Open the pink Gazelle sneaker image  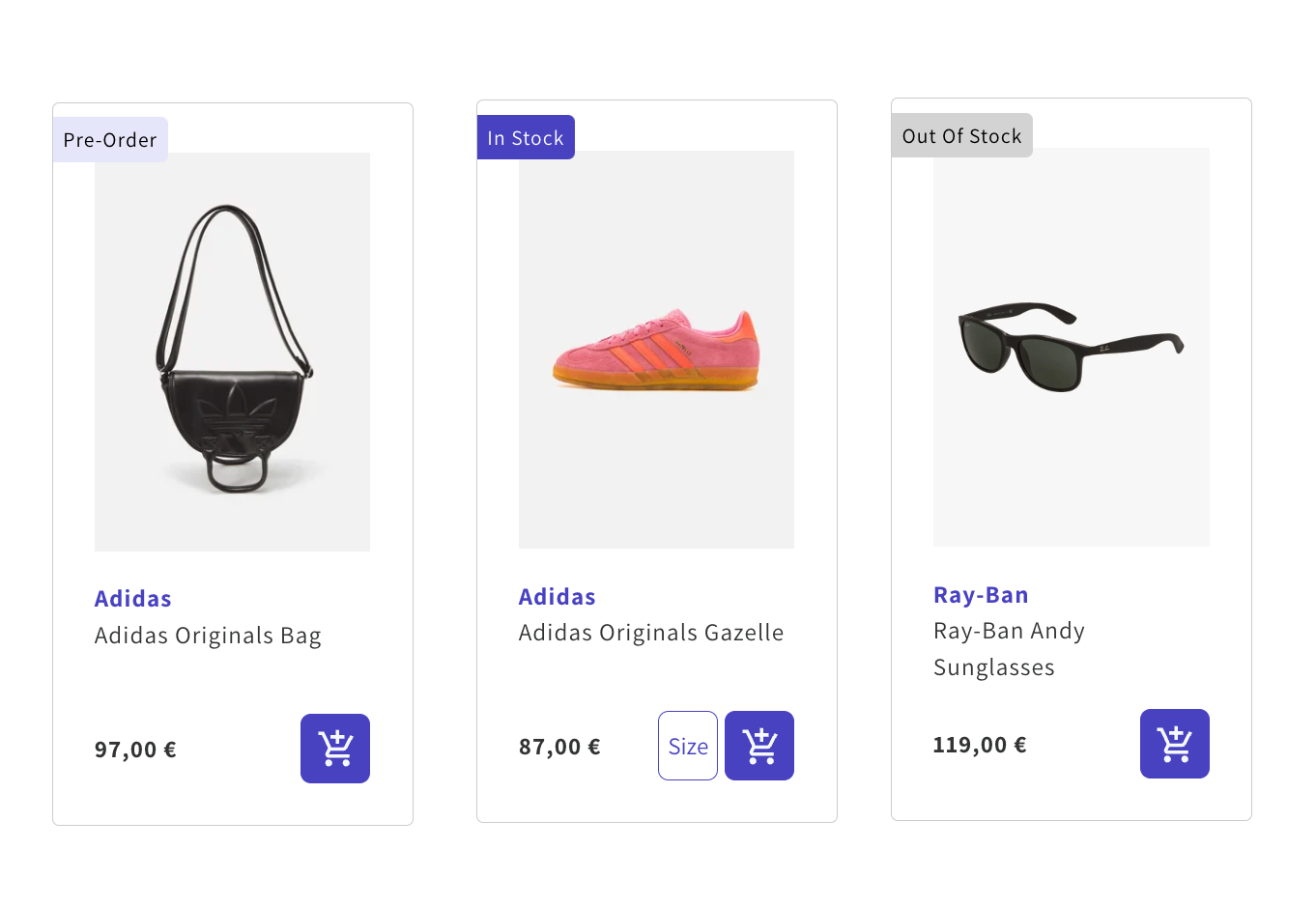click(656, 350)
